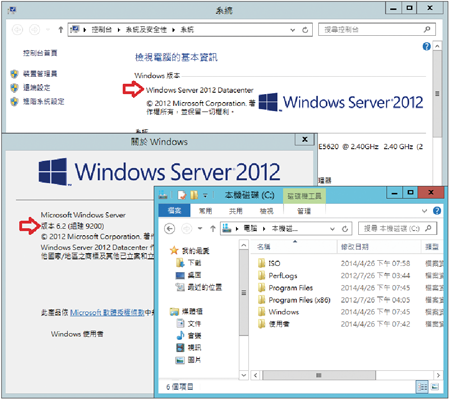This screenshot has height=400, width=450.
Task: Switch to large icons view in status bar
Action: click(x=435, y=387)
